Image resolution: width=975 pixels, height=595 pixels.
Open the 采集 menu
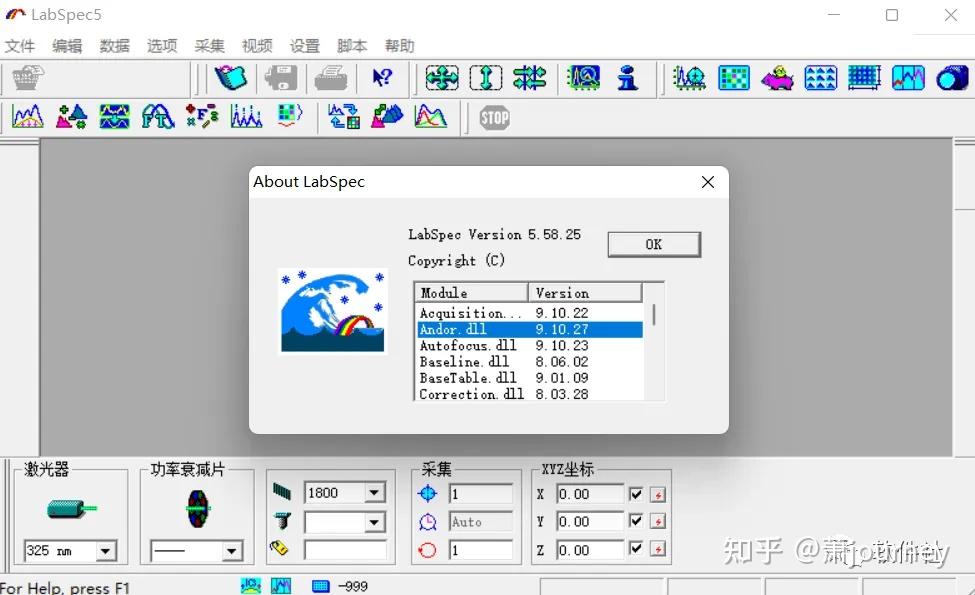pyautogui.click(x=209, y=45)
